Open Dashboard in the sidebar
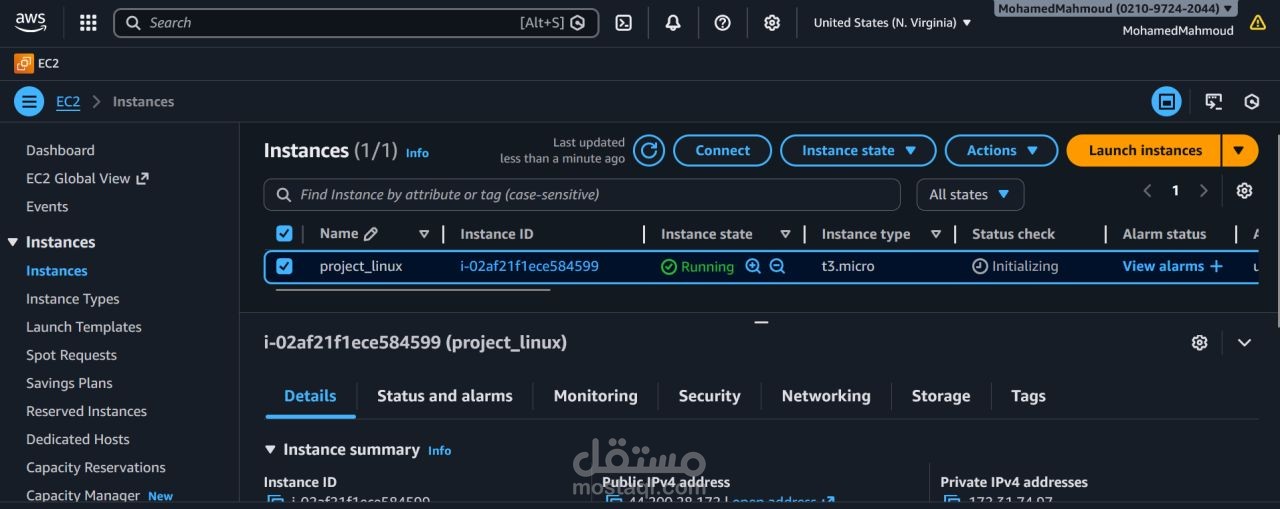This screenshot has height=509, width=1280. coord(60,150)
